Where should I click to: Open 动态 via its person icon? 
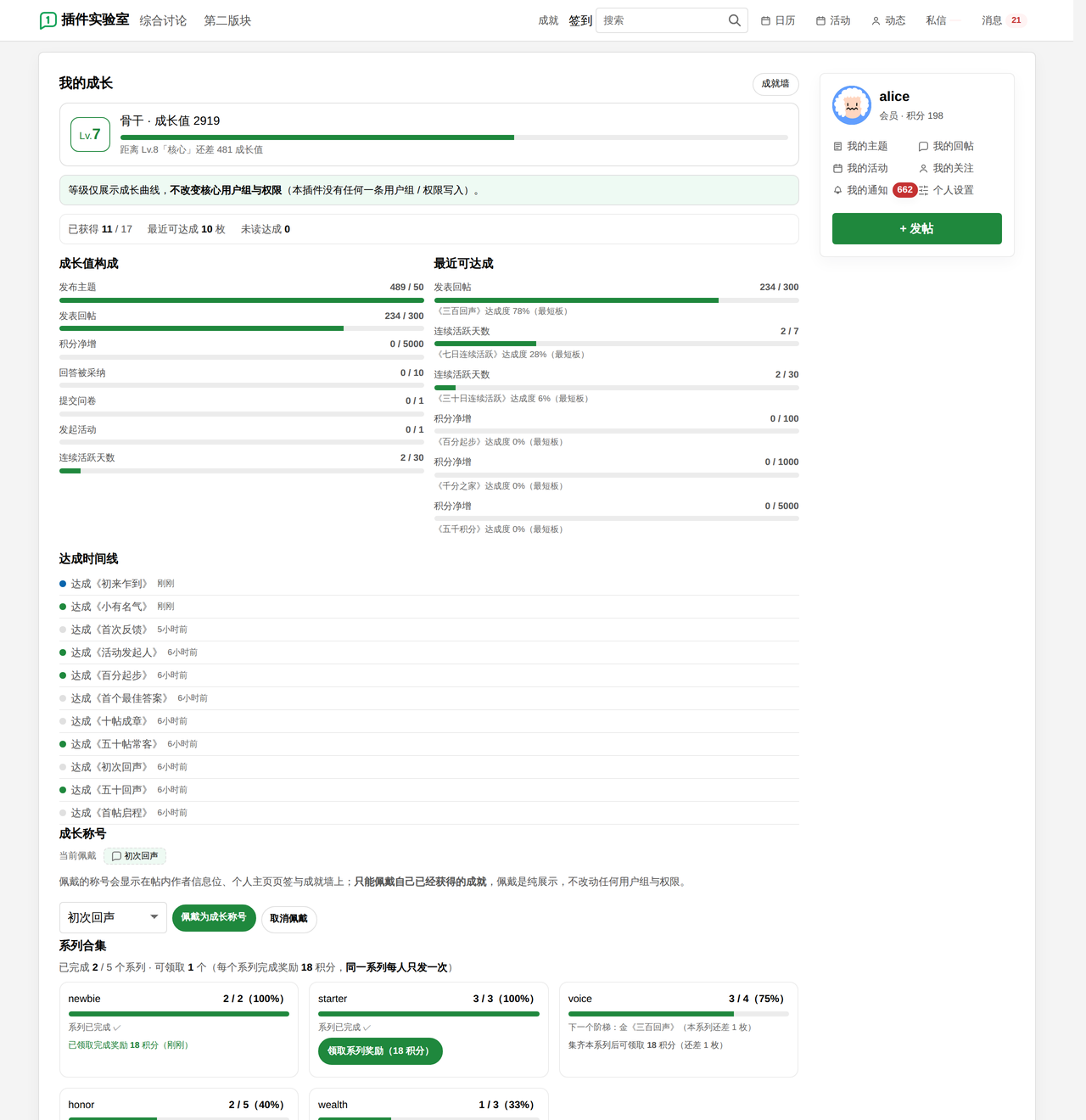[x=876, y=21]
